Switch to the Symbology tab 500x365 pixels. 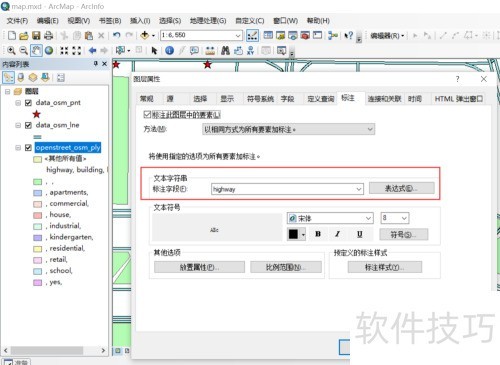tap(260, 99)
